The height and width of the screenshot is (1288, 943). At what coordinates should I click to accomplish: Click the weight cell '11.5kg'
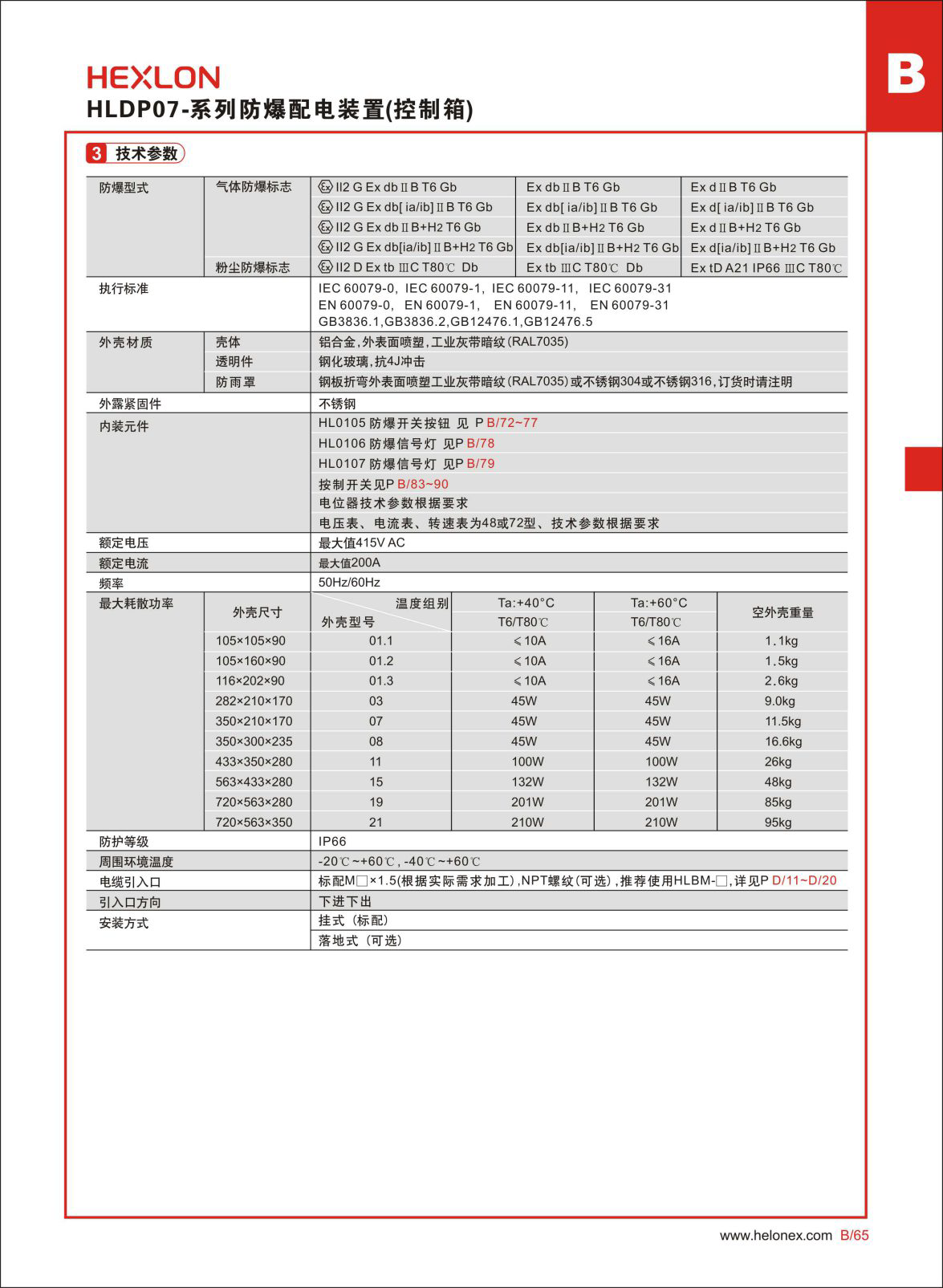(x=782, y=721)
